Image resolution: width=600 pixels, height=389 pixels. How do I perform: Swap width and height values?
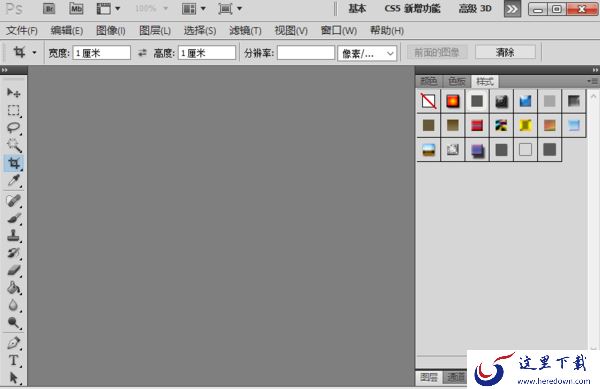point(142,53)
